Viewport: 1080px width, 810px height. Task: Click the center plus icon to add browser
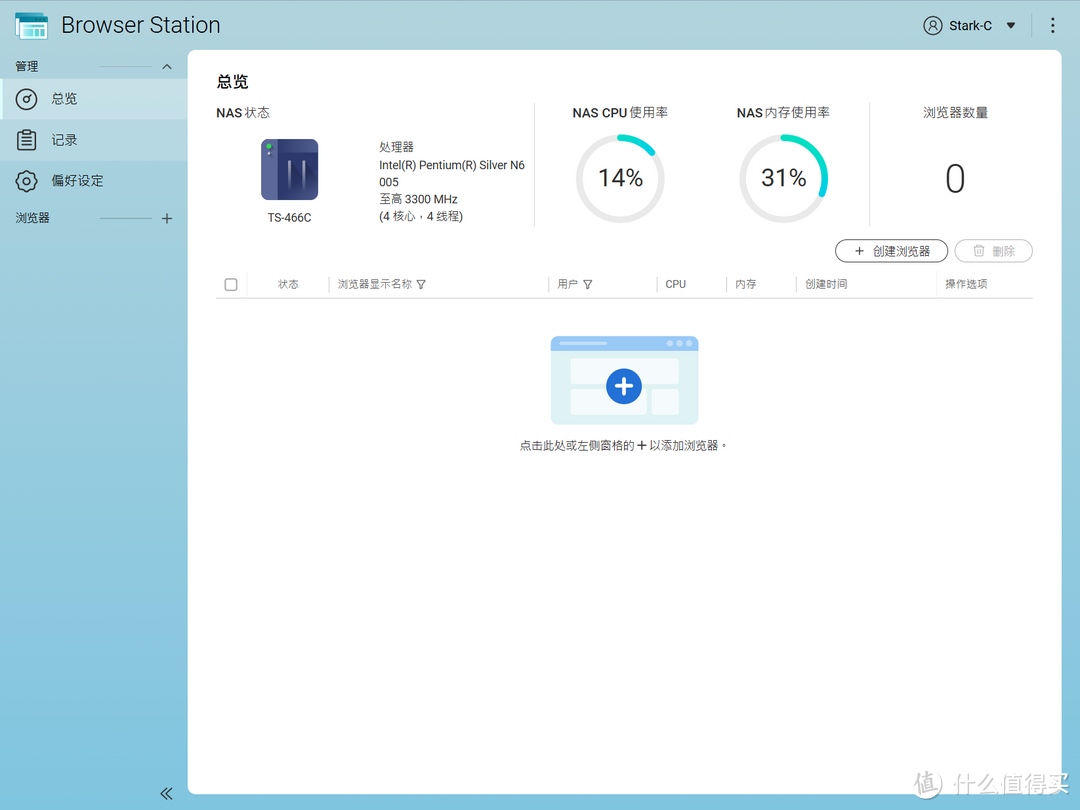click(x=624, y=385)
